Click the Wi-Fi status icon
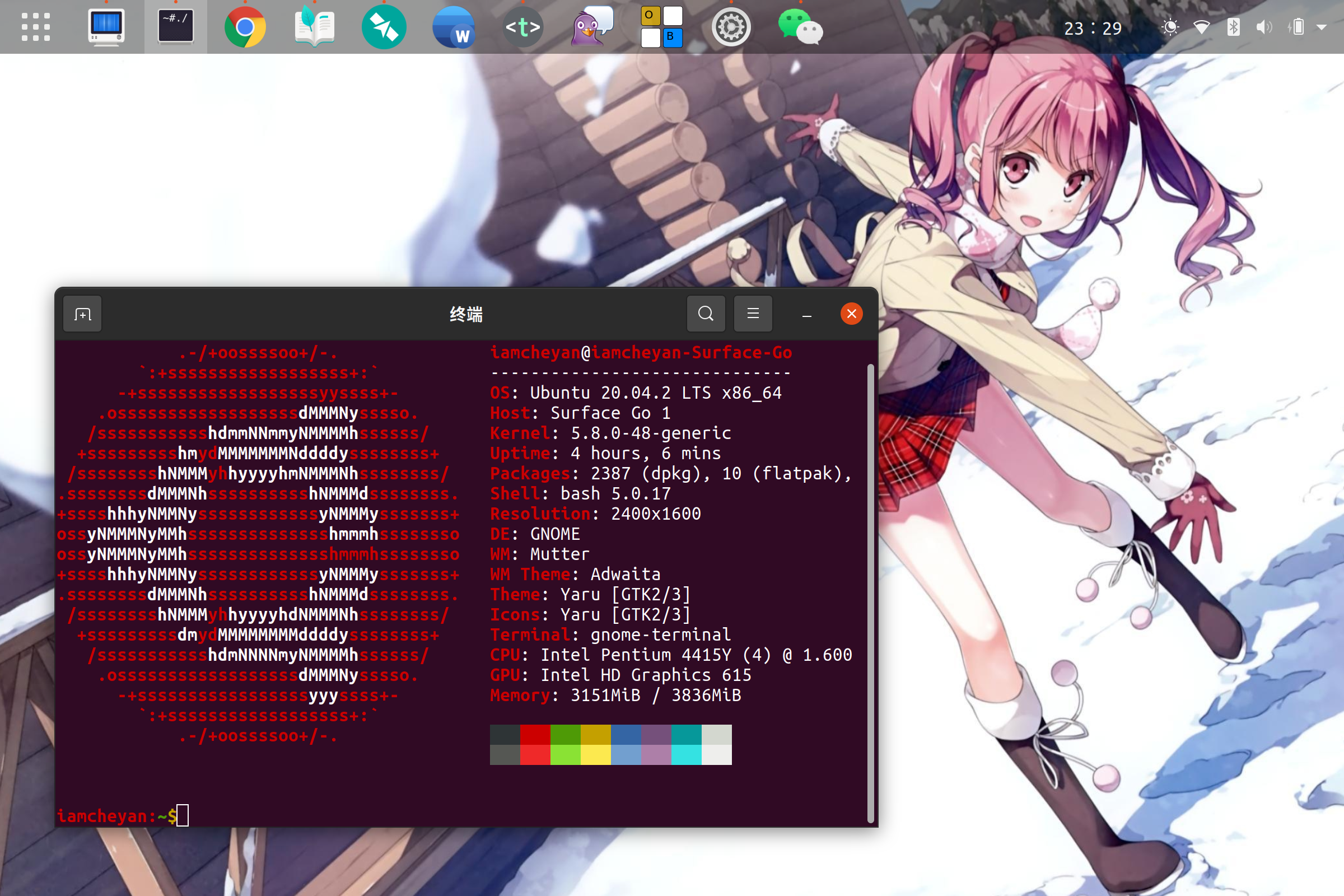This screenshot has height=896, width=1344. (x=1202, y=27)
